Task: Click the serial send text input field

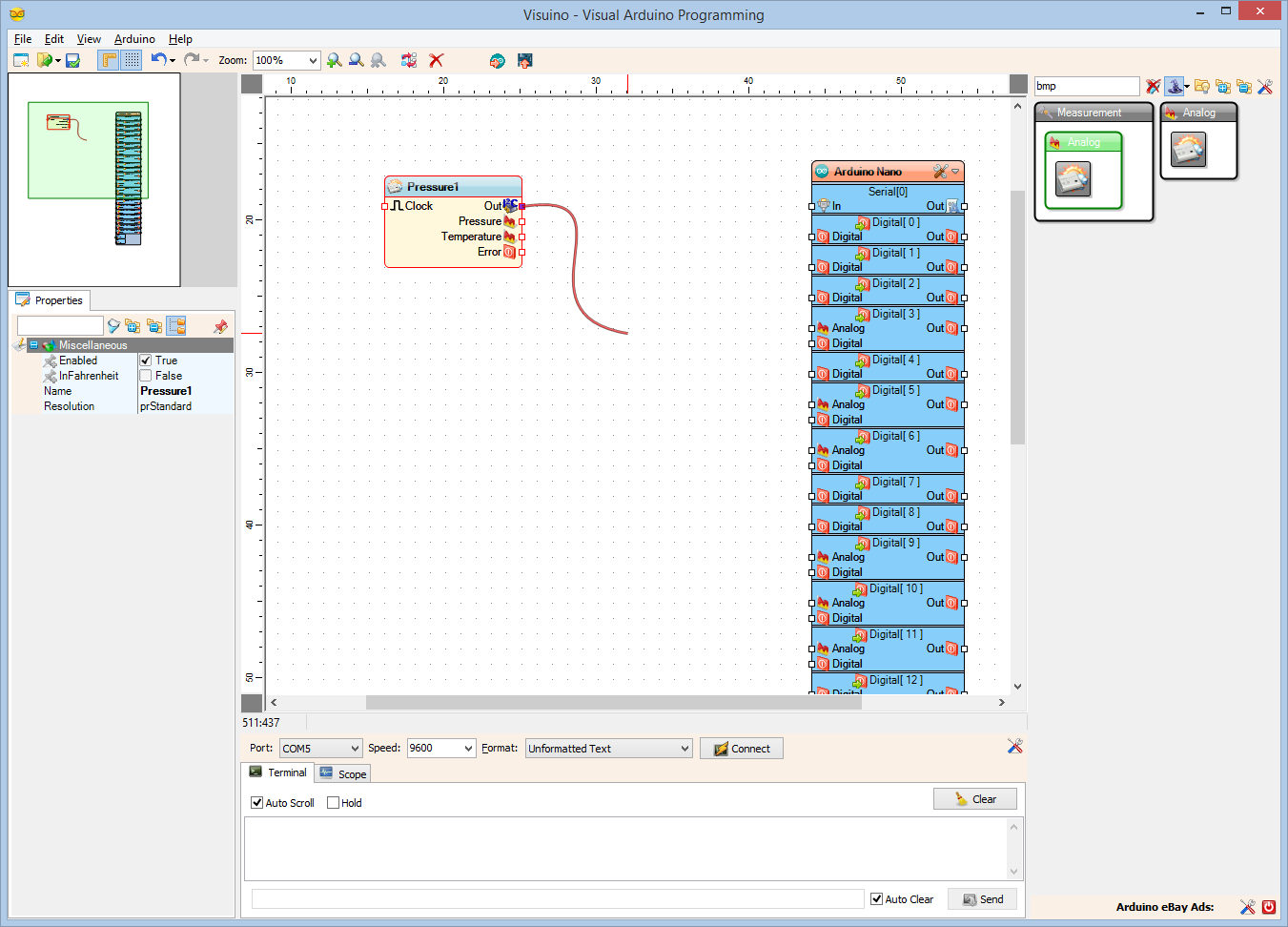Action: [x=558, y=899]
